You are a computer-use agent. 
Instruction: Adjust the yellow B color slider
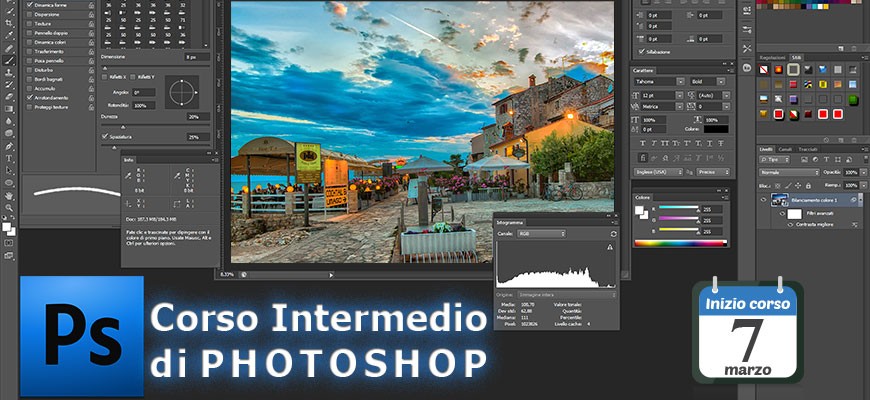click(x=678, y=230)
